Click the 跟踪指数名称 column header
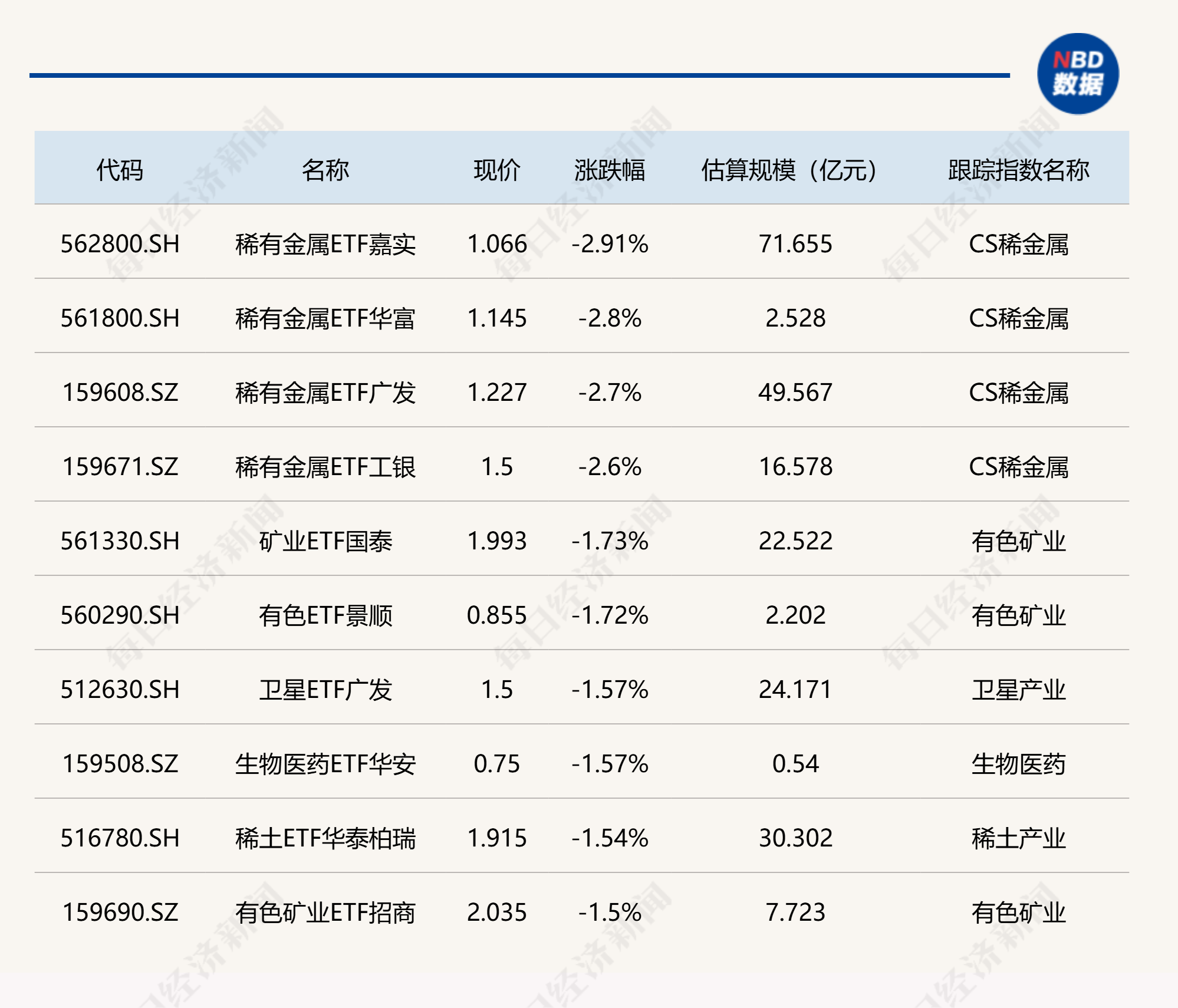This screenshot has width=1178, height=1008. tap(1018, 170)
